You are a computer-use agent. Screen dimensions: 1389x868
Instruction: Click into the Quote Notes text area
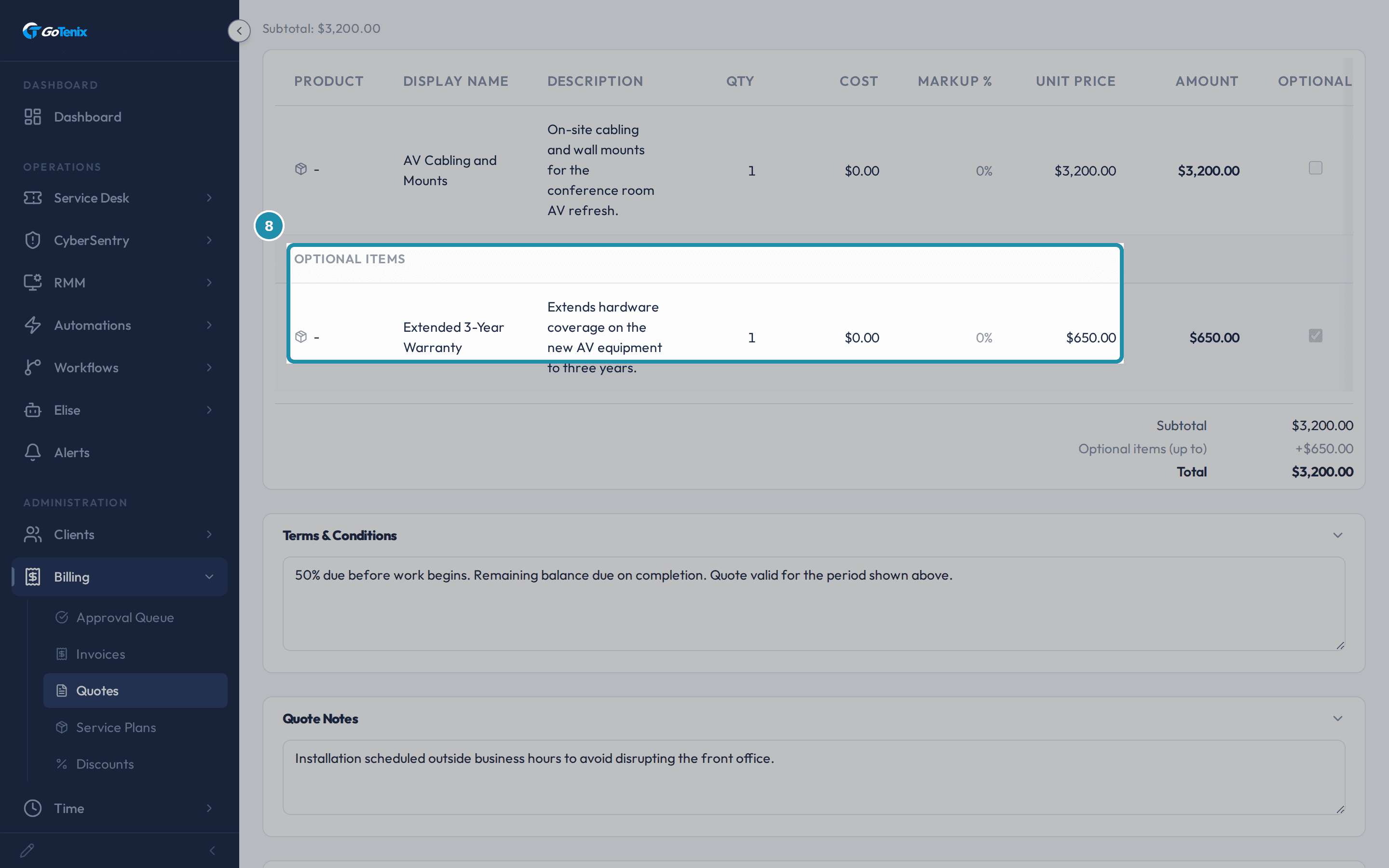(814, 777)
